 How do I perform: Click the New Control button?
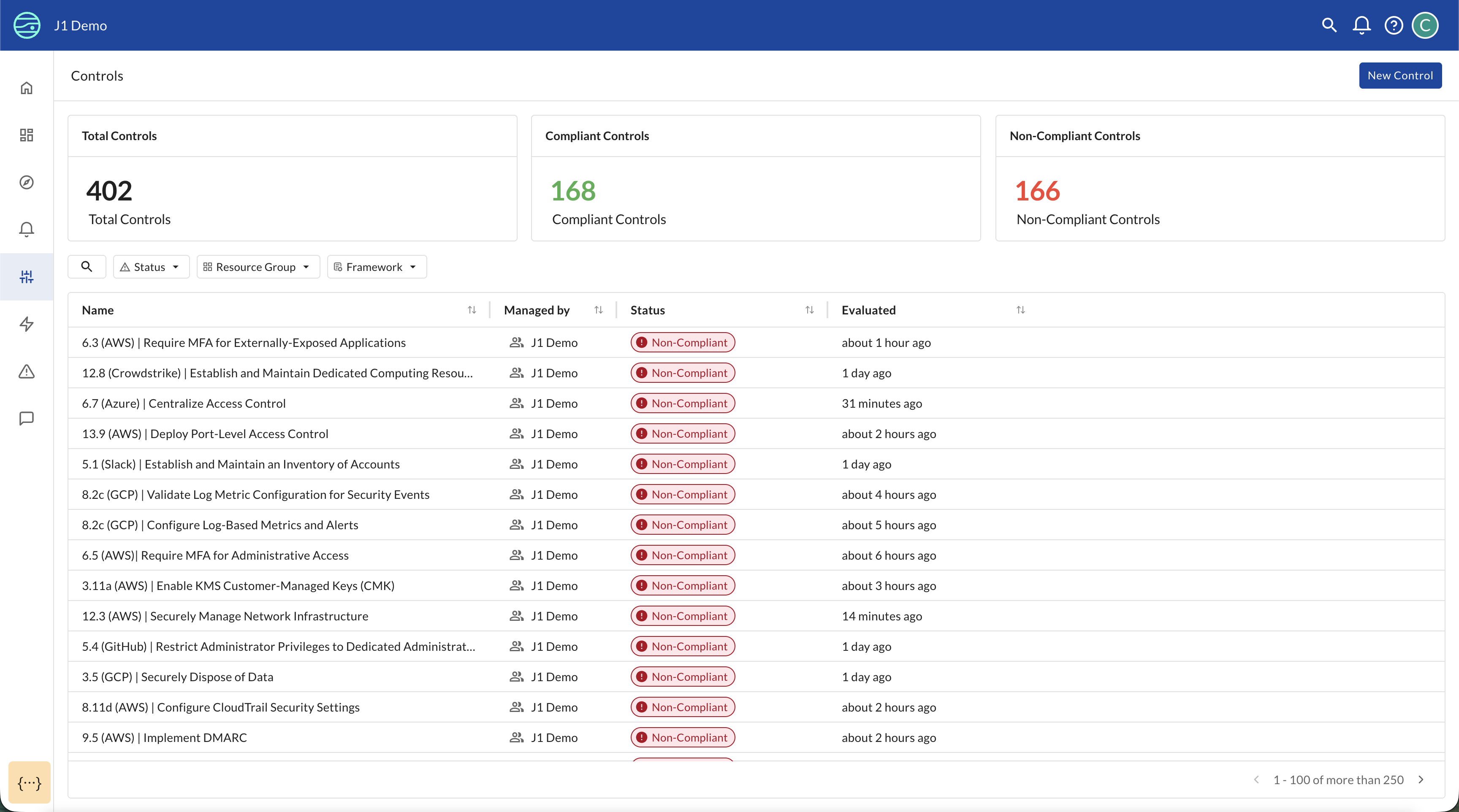(1399, 75)
